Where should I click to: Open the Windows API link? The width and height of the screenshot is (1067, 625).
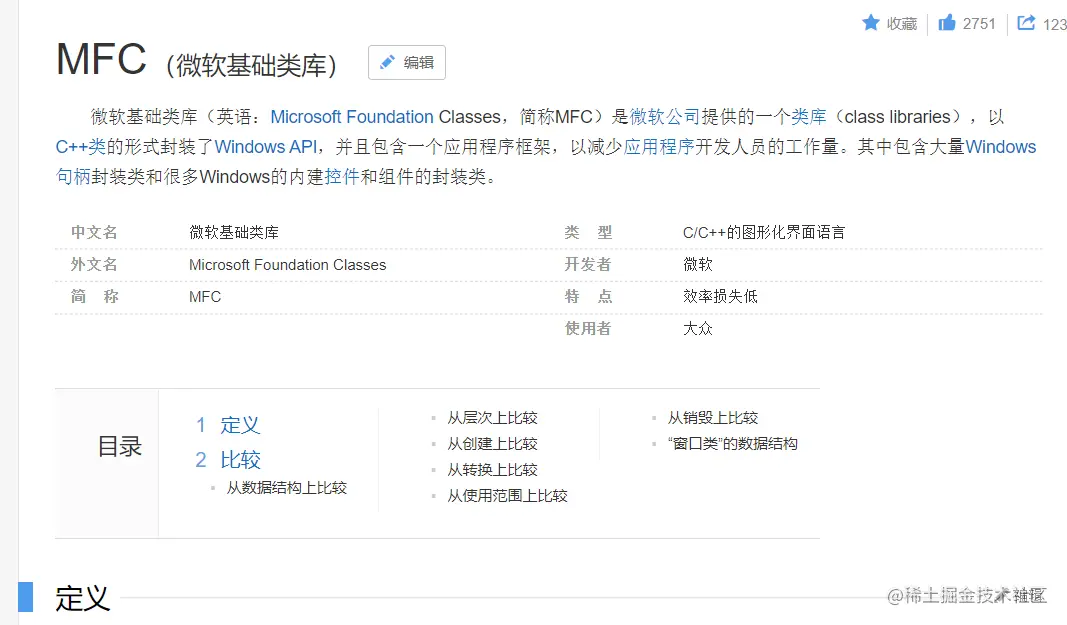pos(266,147)
